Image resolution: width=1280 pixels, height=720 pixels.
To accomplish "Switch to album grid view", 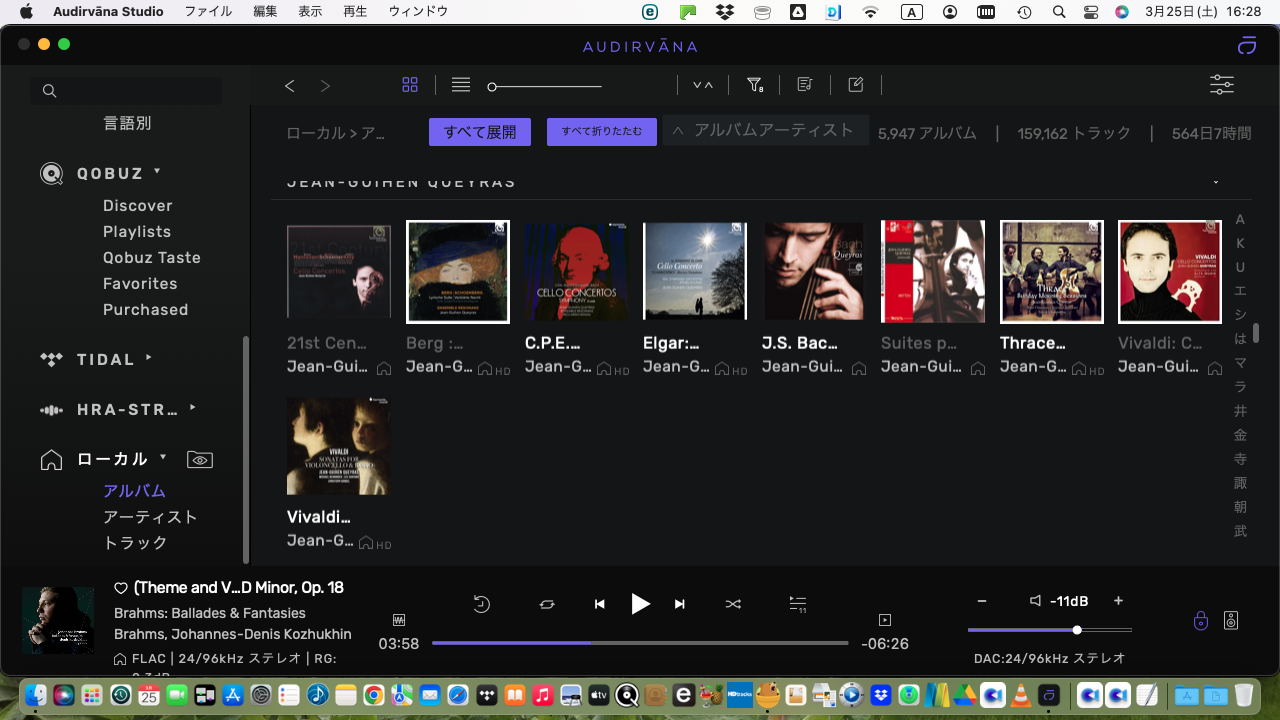I will point(410,85).
